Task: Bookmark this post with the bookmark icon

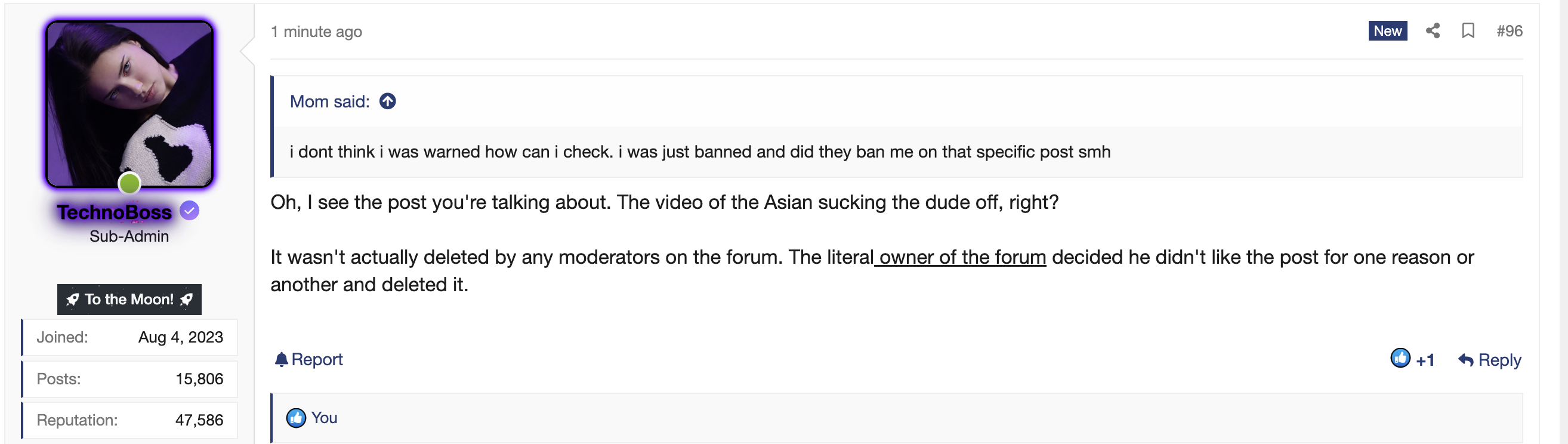Action: [x=1468, y=31]
